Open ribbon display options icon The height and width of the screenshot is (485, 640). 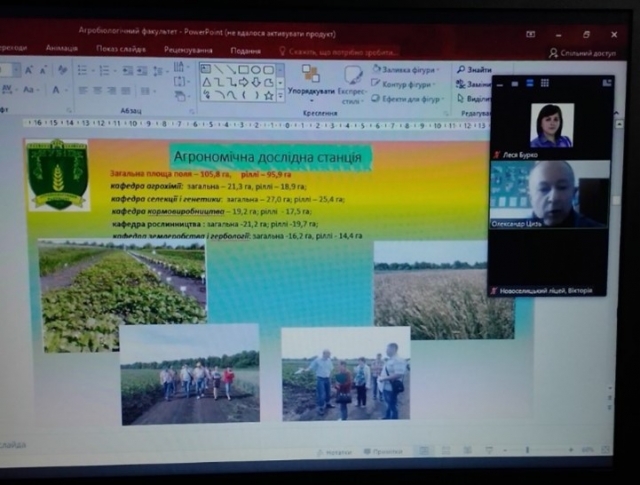(x=531, y=34)
